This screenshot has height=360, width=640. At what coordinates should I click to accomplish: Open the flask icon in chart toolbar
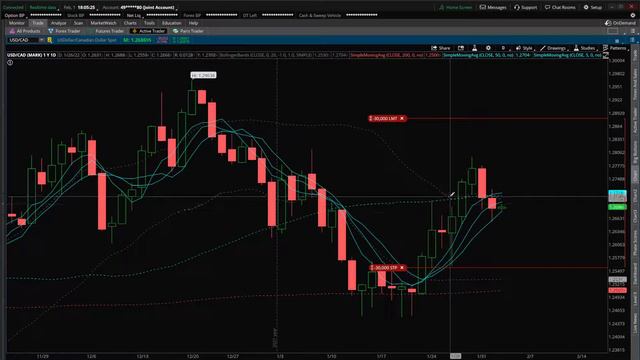coord(474,48)
